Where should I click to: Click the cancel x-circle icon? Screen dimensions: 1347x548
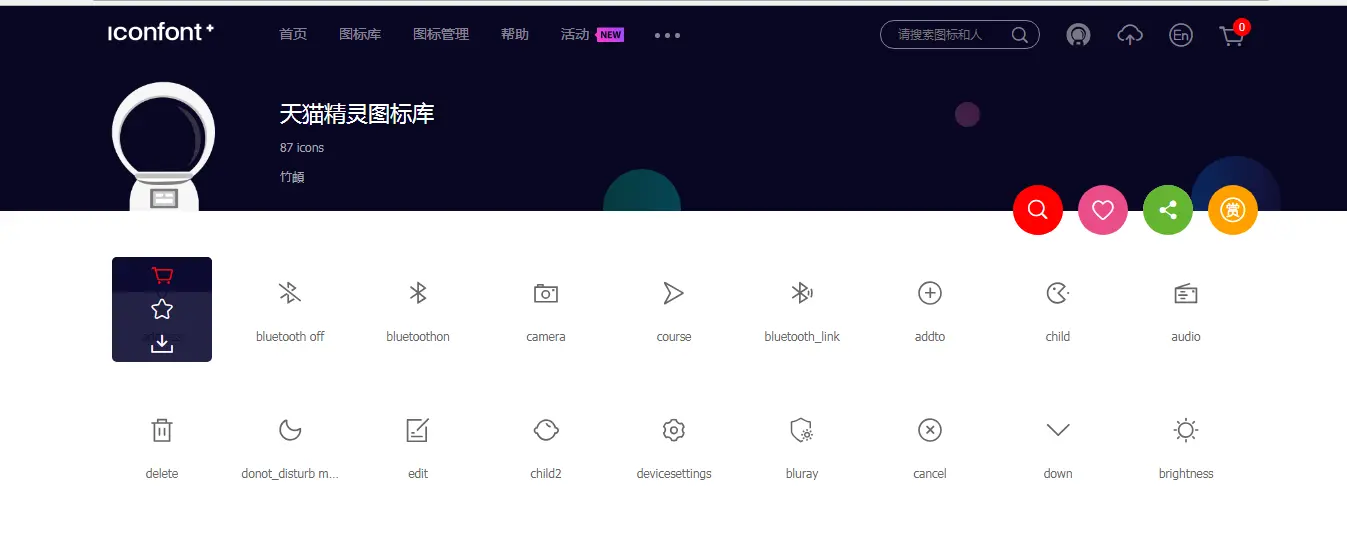[x=930, y=430]
